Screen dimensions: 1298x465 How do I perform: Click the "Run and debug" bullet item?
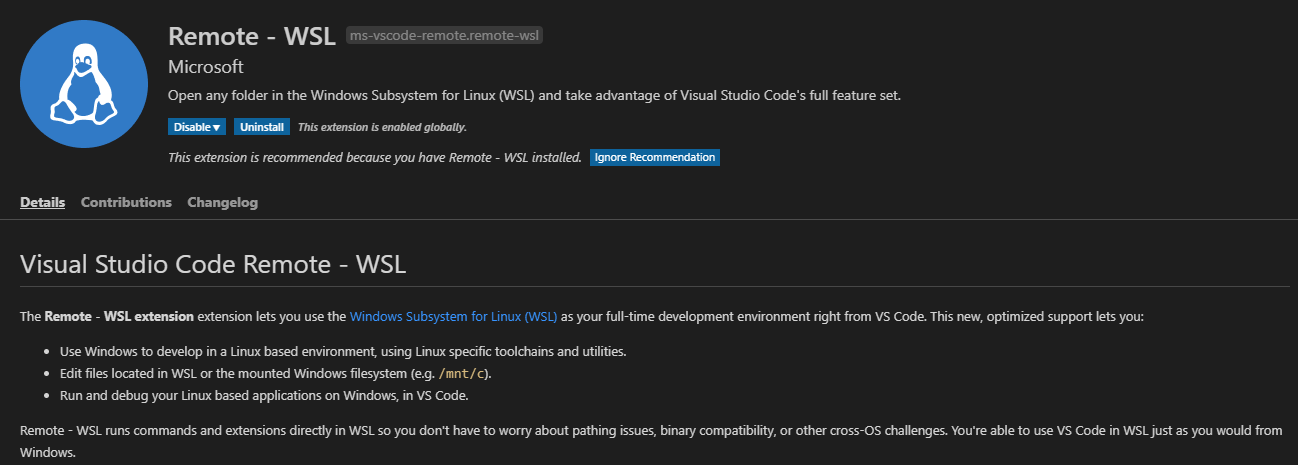pos(264,394)
